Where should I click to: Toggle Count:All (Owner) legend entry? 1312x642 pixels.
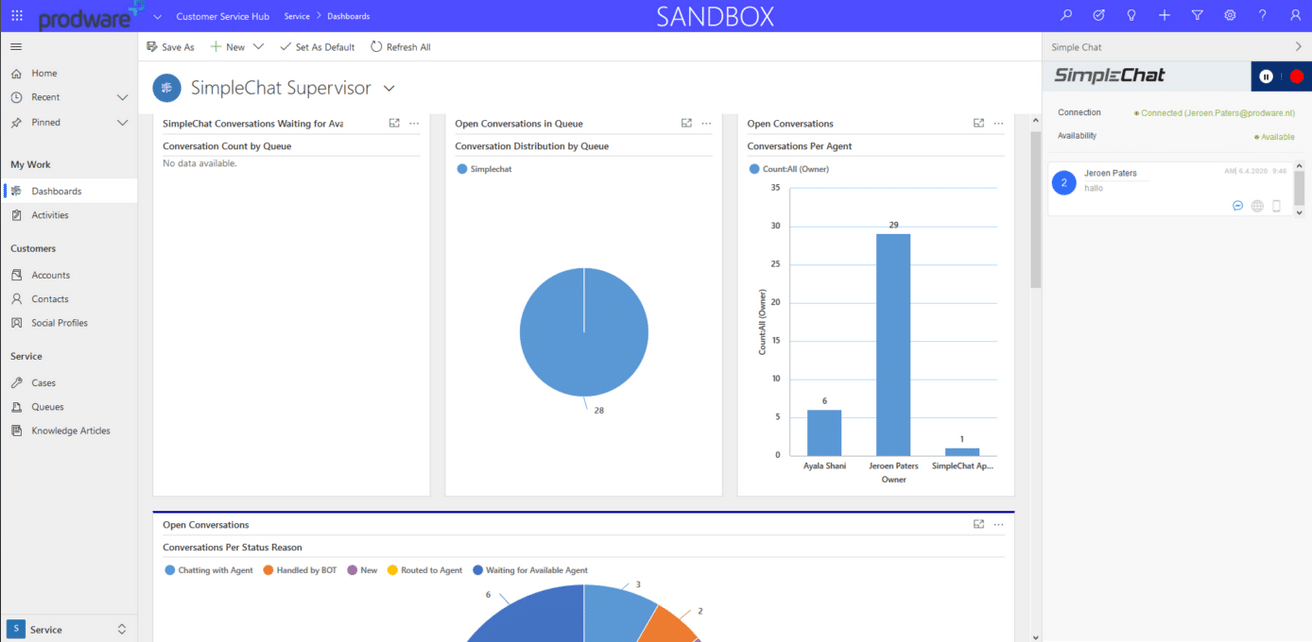(x=789, y=169)
